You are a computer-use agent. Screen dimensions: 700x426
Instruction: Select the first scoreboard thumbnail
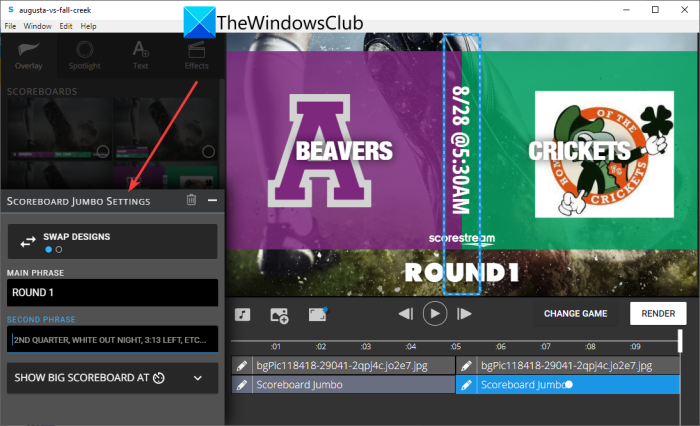coord(59,129)
